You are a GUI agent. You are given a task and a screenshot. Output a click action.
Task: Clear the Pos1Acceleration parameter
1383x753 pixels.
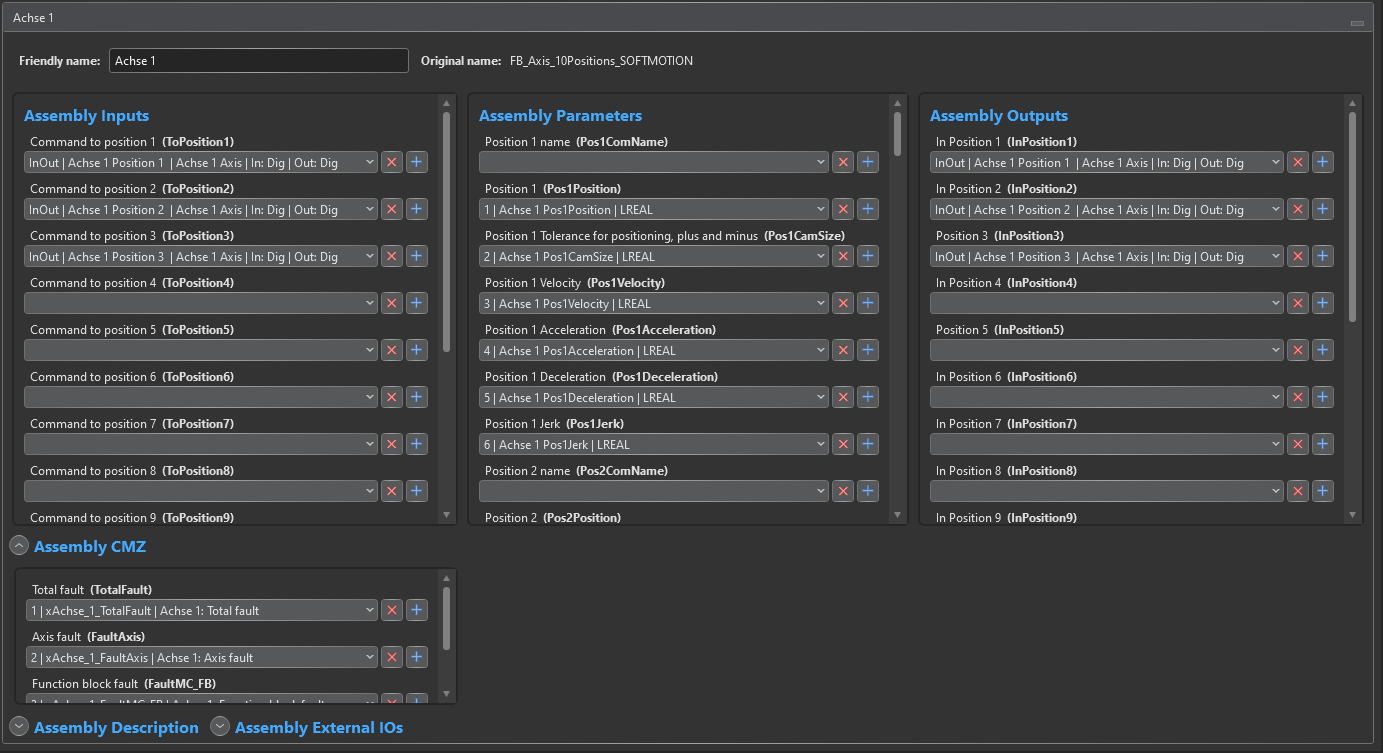pos(843,350)
